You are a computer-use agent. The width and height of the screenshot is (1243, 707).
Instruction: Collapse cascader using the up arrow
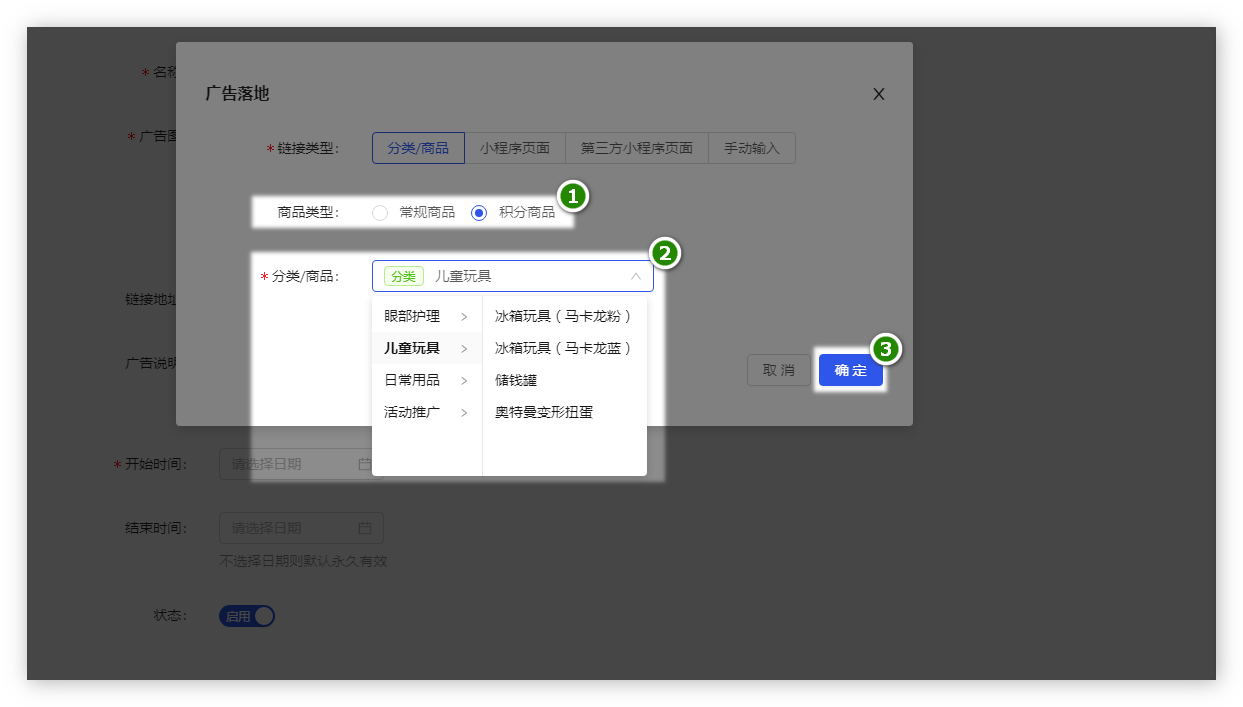[635, 276]
